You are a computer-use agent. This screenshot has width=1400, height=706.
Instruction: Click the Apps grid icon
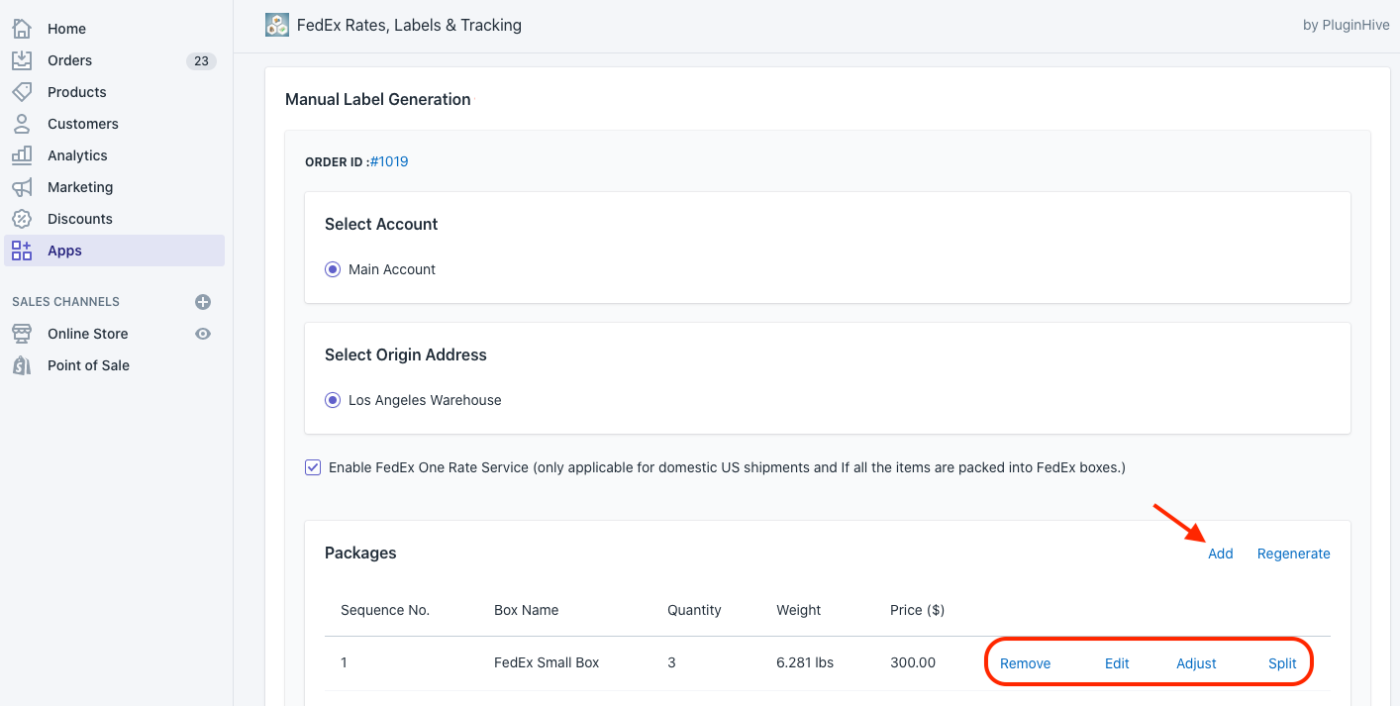point(22,250)
